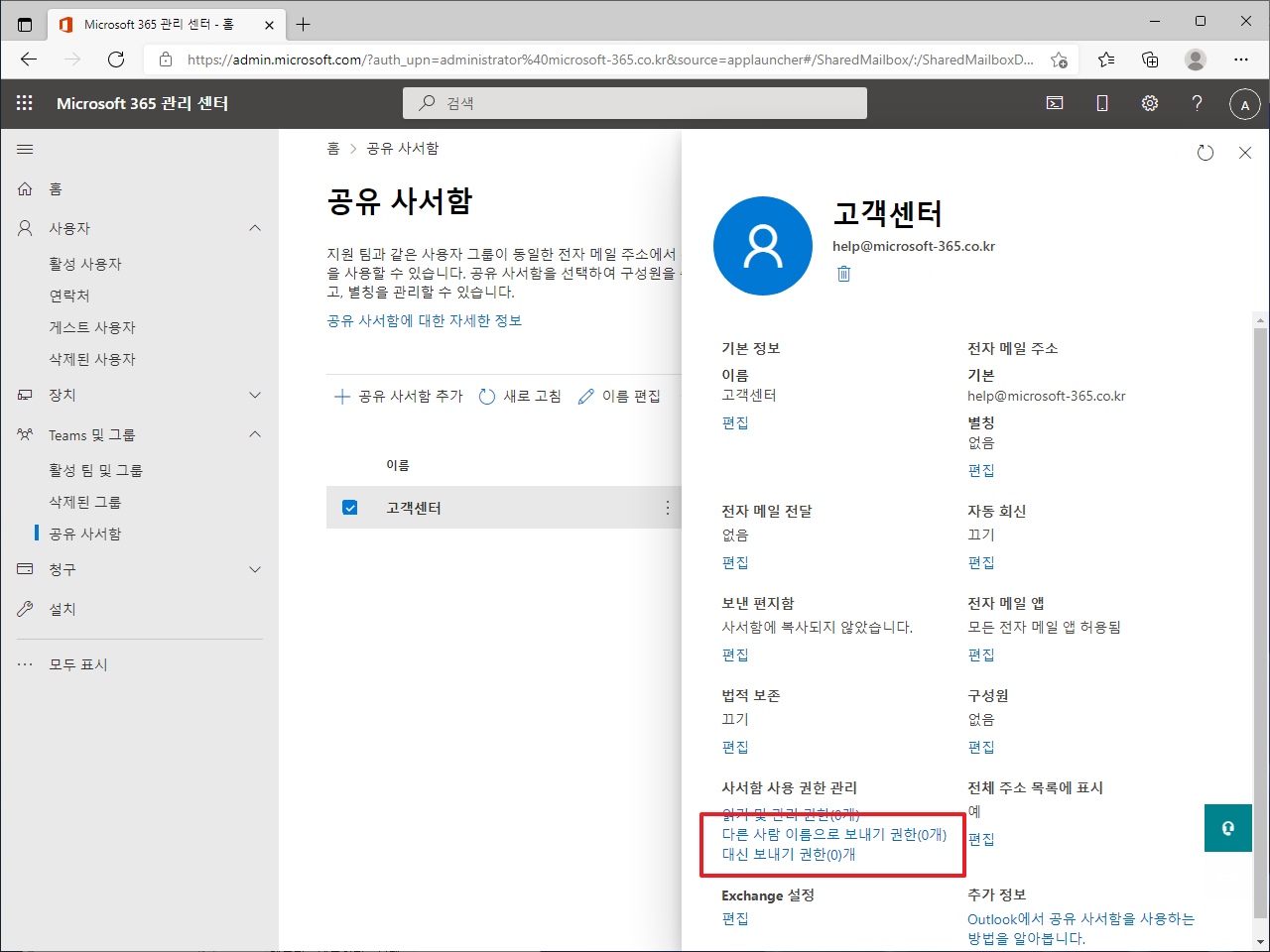The image size is (1270, 952).
Task: Open a new browser tab
Action: click(x=304, y=24)
